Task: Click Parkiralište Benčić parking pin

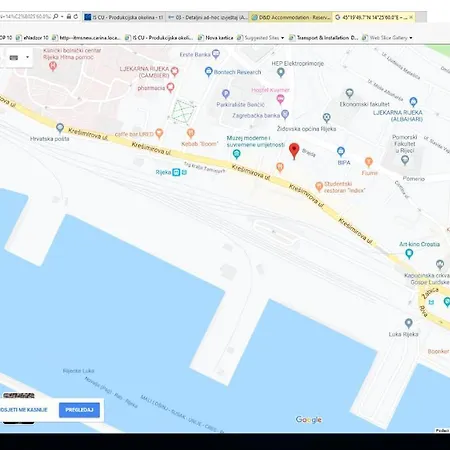Action: click(x=226, y=94)
